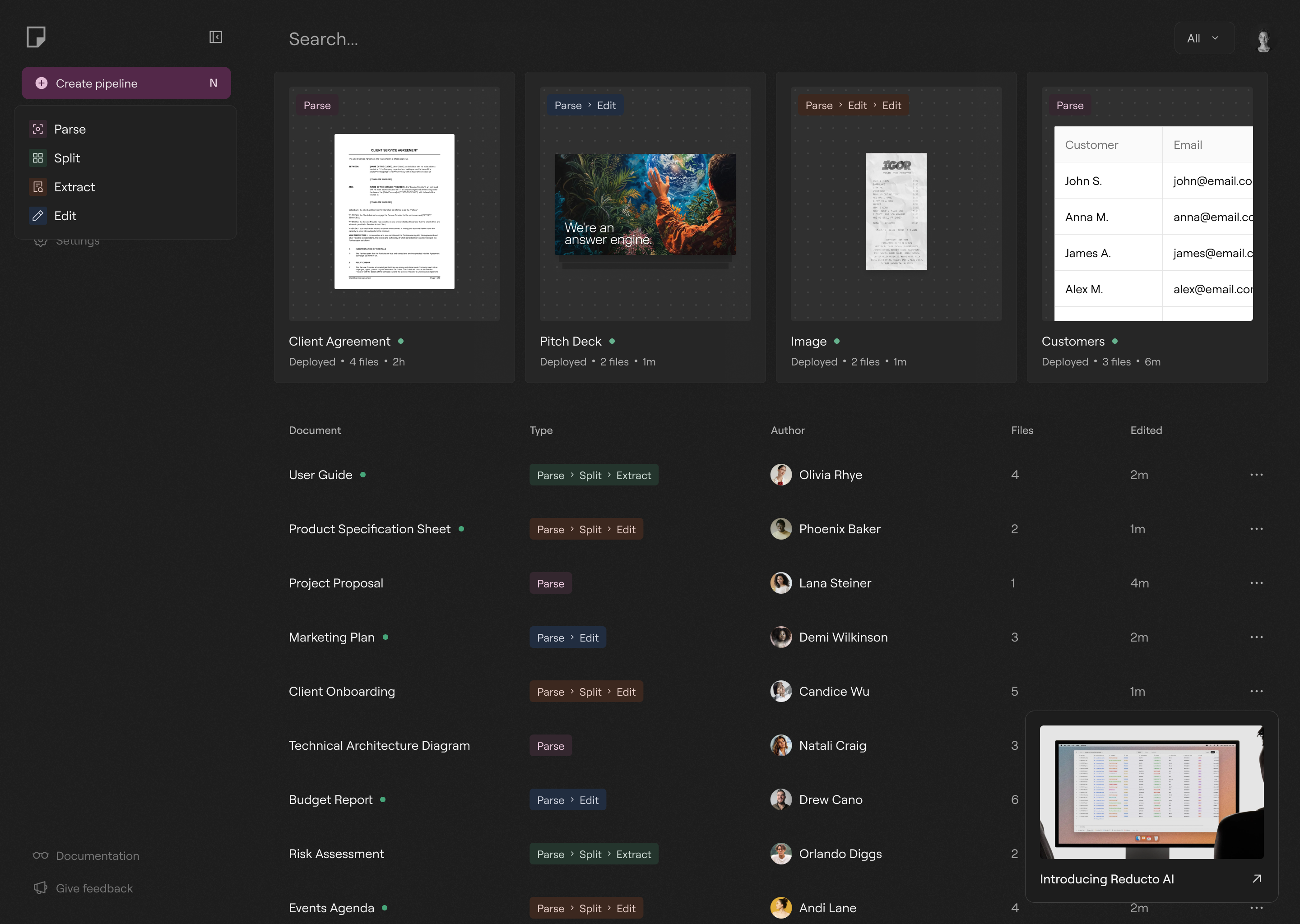Click the Documentation glasses icon

point(41,856)
